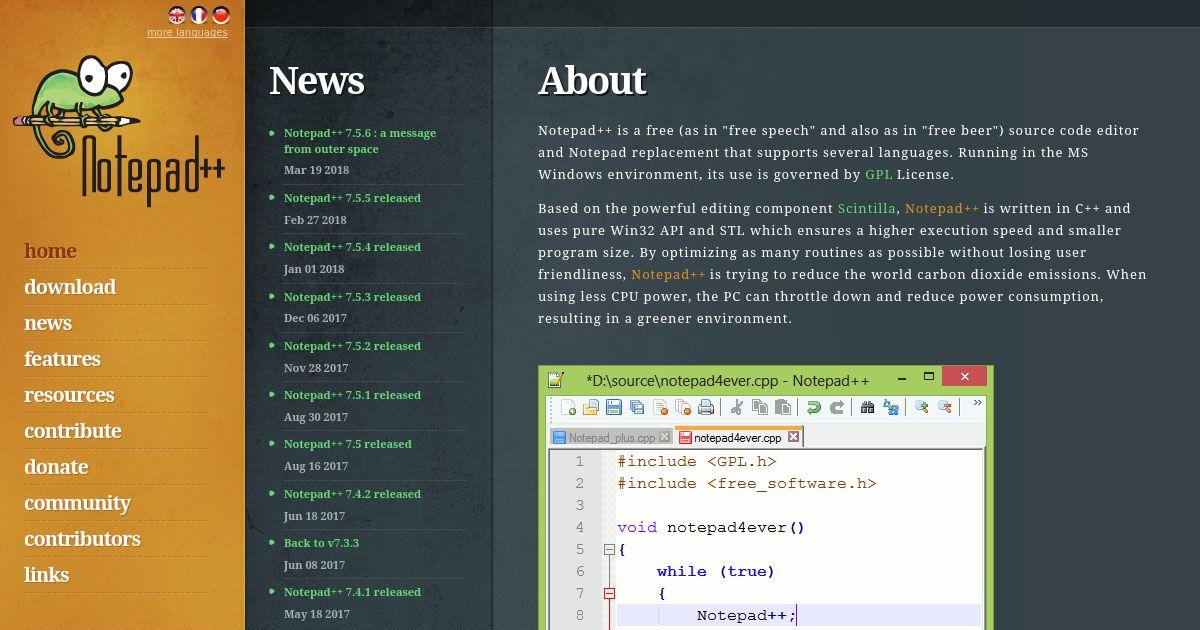Open the 'Notepad++ 7.5.1 released' news item
Screen dimensions: 1200x630
click(x=352, y=395)
